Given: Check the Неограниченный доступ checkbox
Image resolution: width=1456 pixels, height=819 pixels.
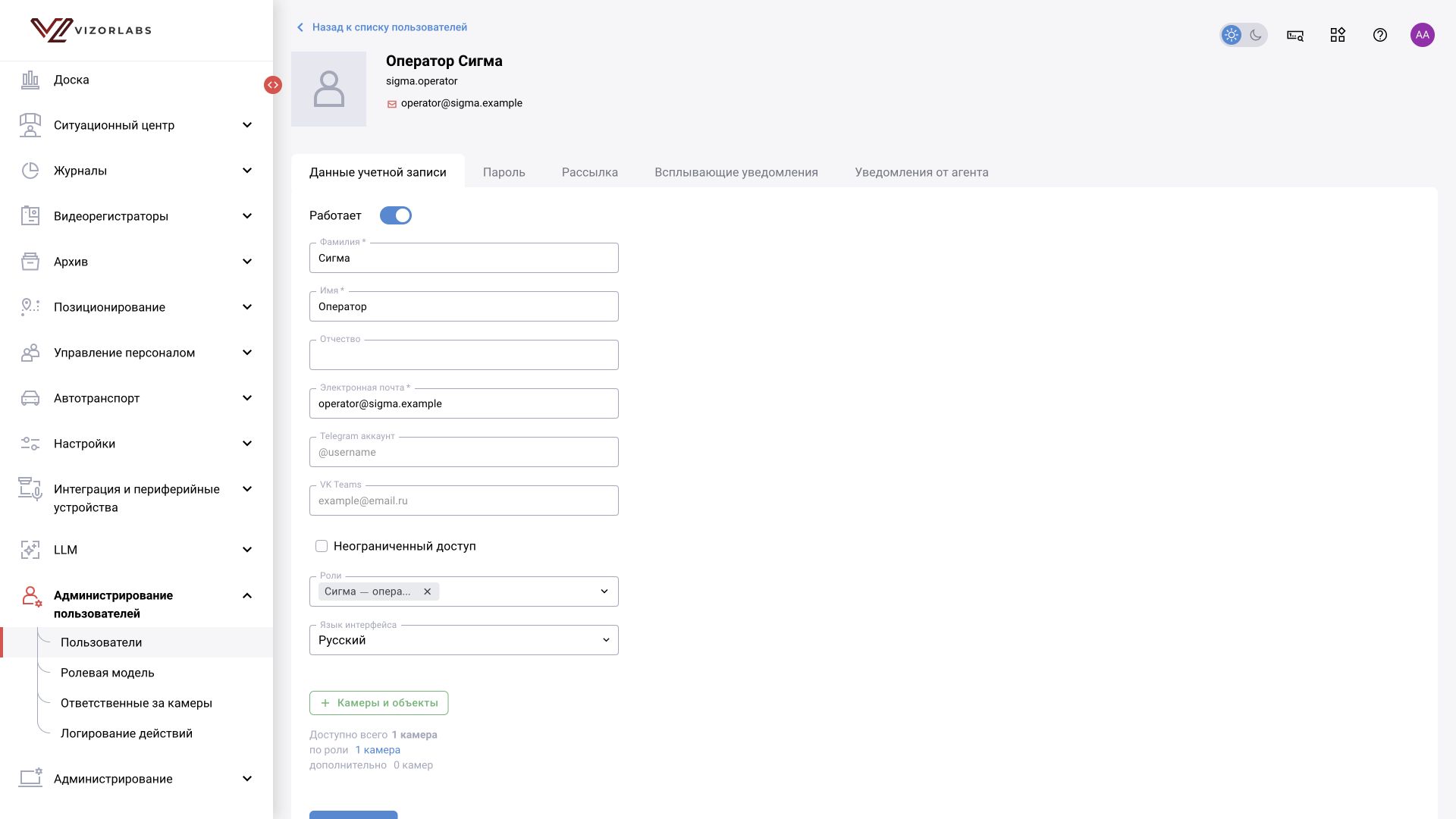Looking at the screenshot, I should 322,546.
